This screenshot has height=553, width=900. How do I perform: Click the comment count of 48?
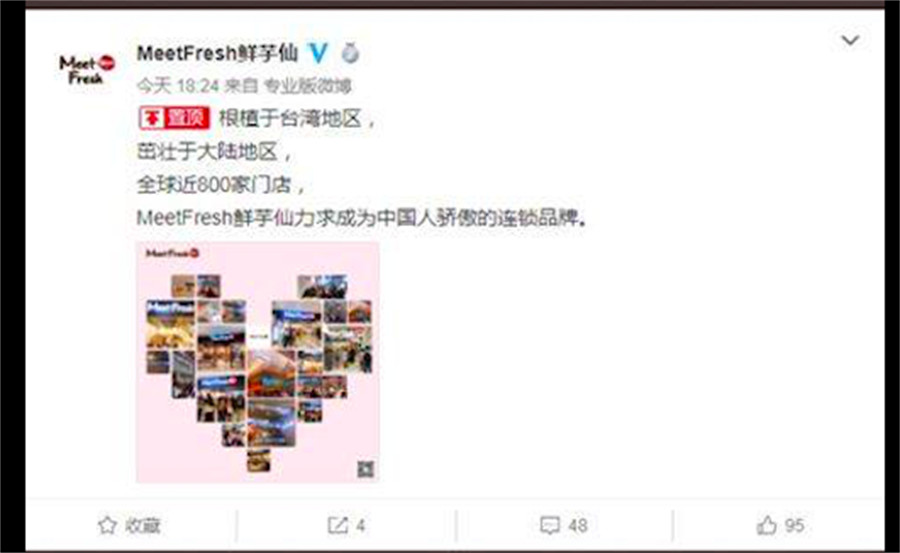point(578,525)
